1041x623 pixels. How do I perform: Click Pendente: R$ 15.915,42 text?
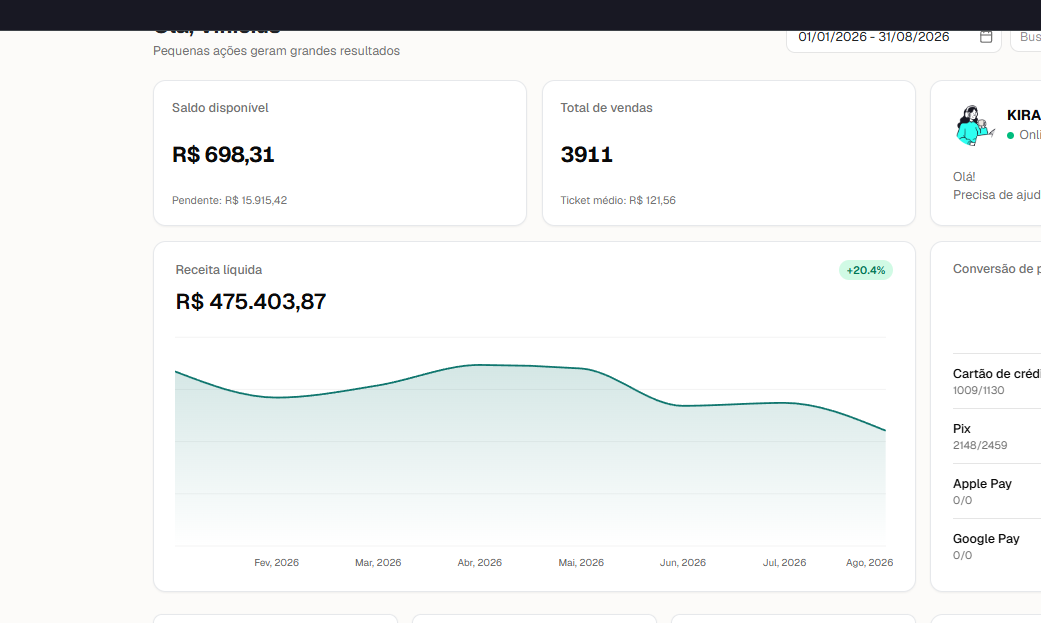click(230, 200)
